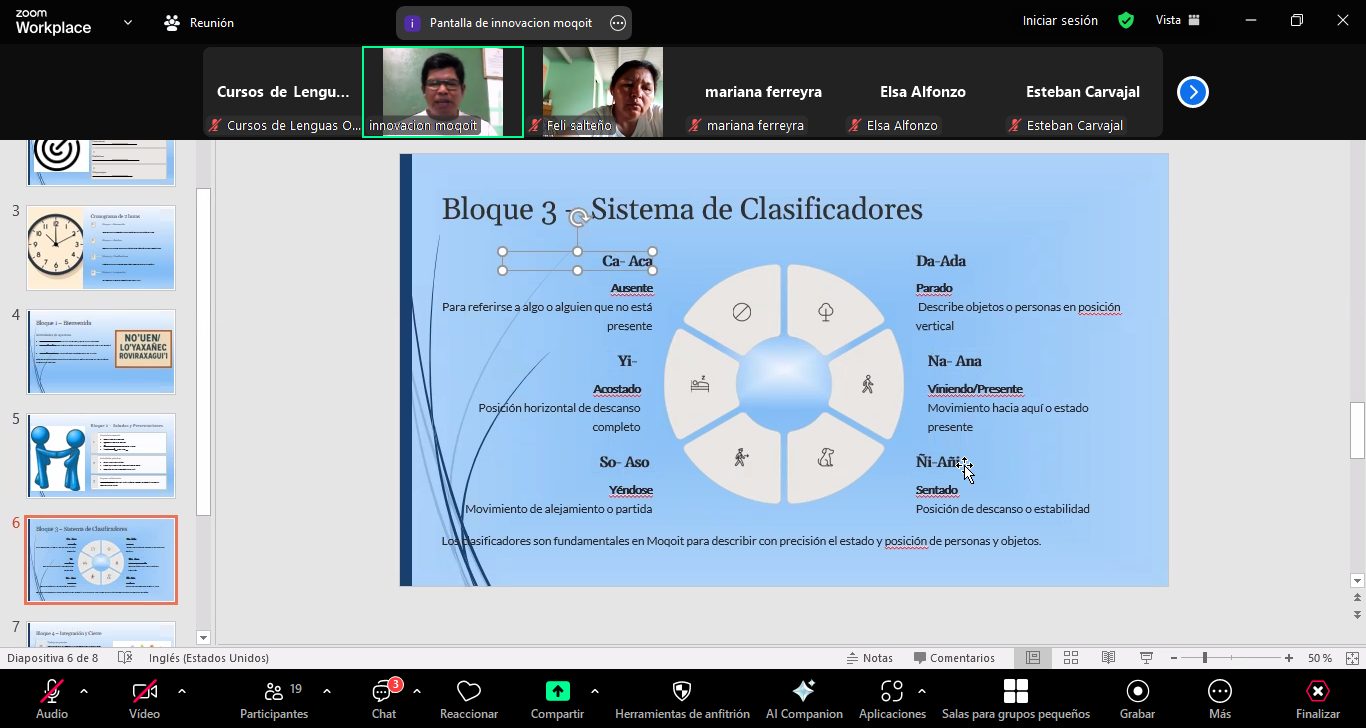Click the Grabar record icon
Image resolution: width=1366 pixels, height=728 pixels.
(x=1137, y=692)
